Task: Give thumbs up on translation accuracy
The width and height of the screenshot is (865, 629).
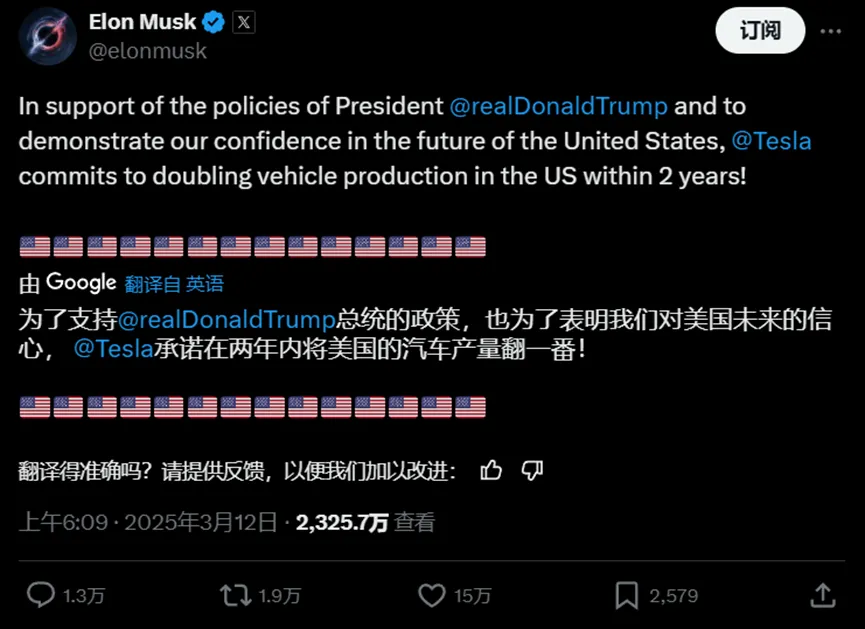Action: tap(490, 471)
